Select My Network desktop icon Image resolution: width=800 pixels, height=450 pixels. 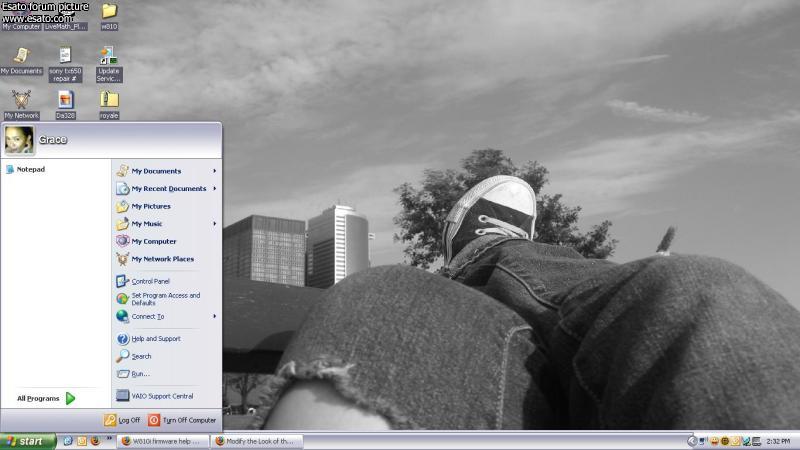point(21,105)
